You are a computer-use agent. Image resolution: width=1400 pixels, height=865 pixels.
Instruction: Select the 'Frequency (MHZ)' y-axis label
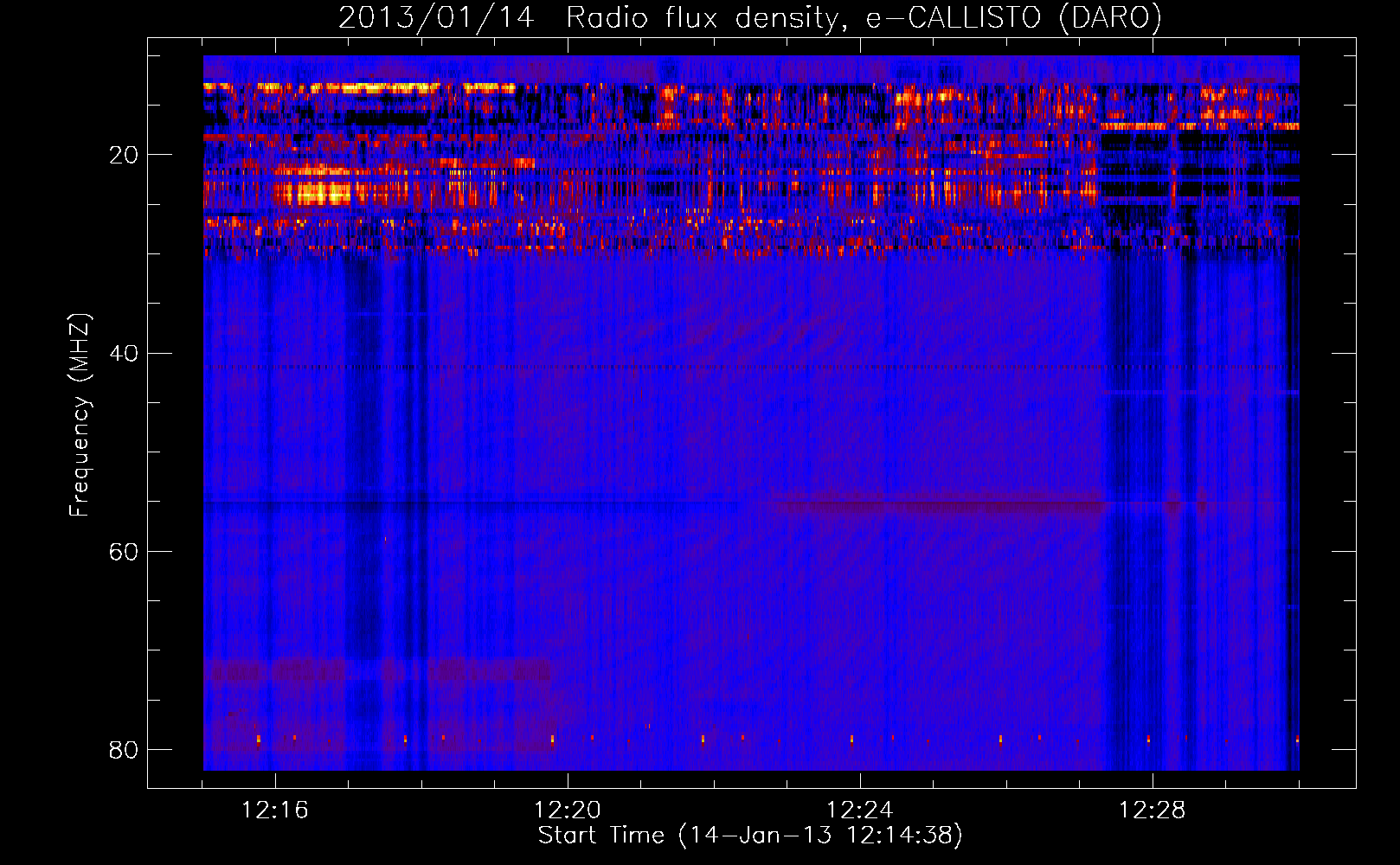click(79, 415)
